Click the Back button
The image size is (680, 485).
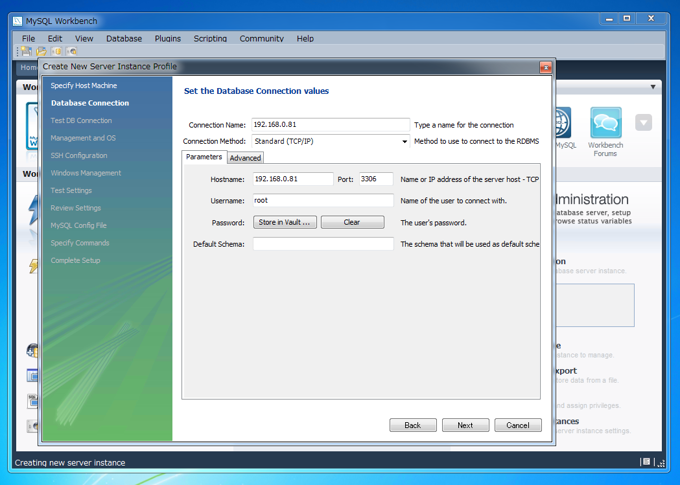point(412,425)
